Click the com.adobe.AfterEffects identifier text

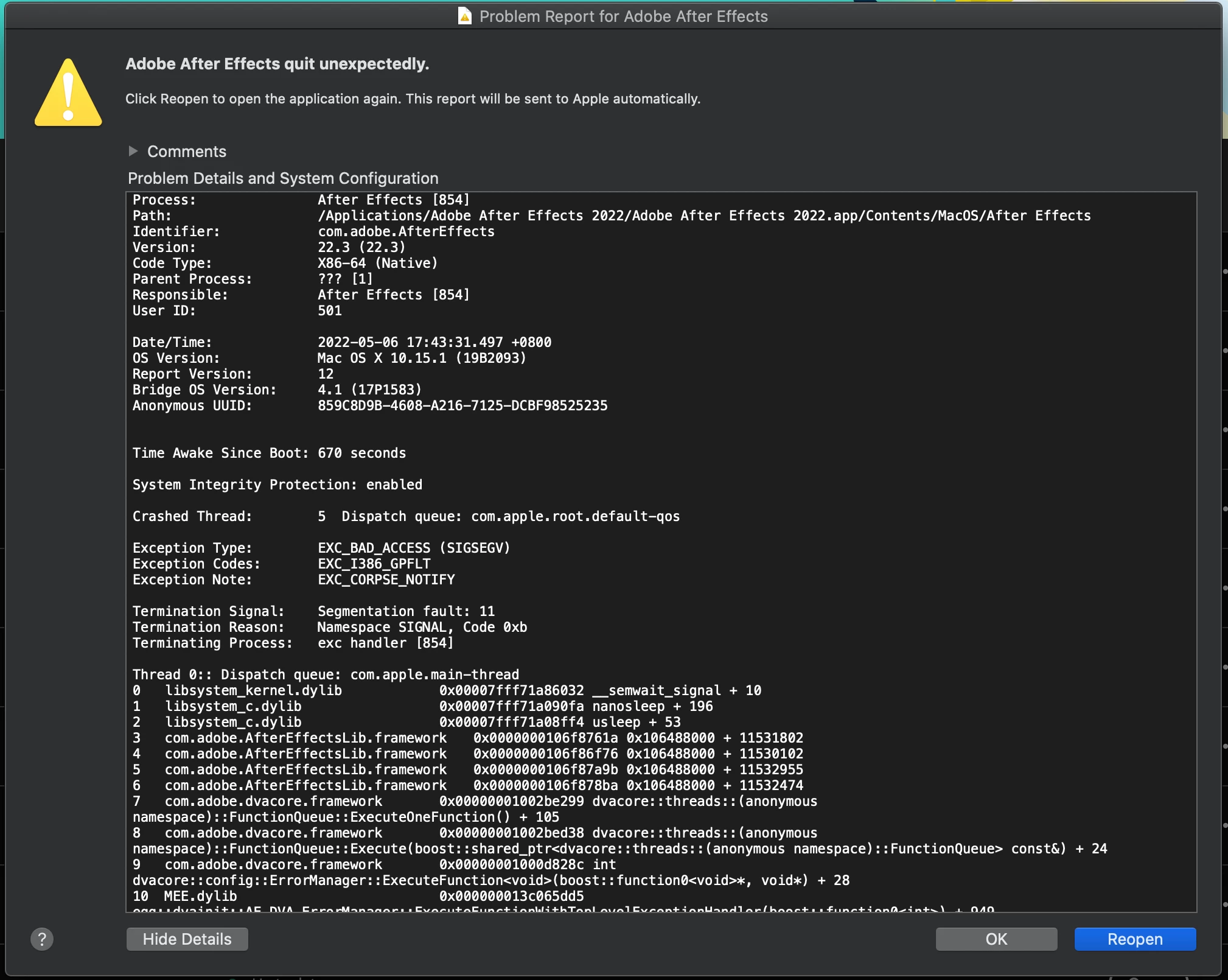pyautogui.click(x=406, y=231)
